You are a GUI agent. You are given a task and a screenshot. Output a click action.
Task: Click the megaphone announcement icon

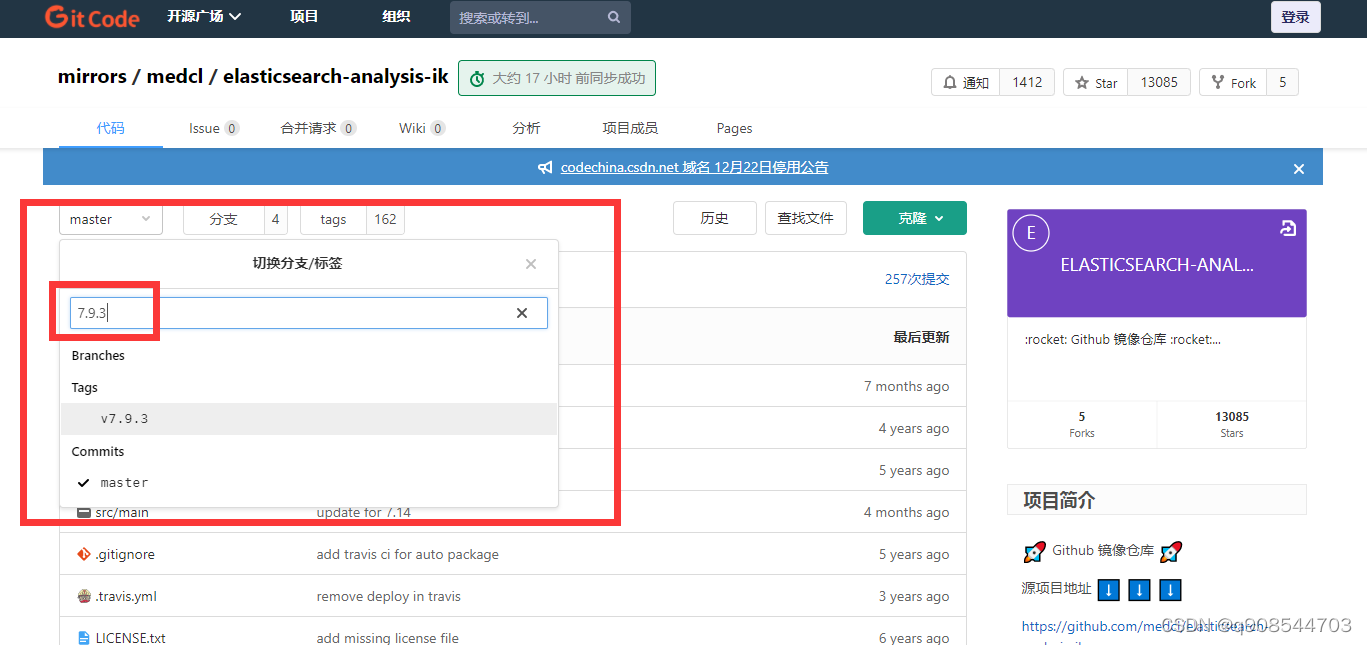(545, 168)
